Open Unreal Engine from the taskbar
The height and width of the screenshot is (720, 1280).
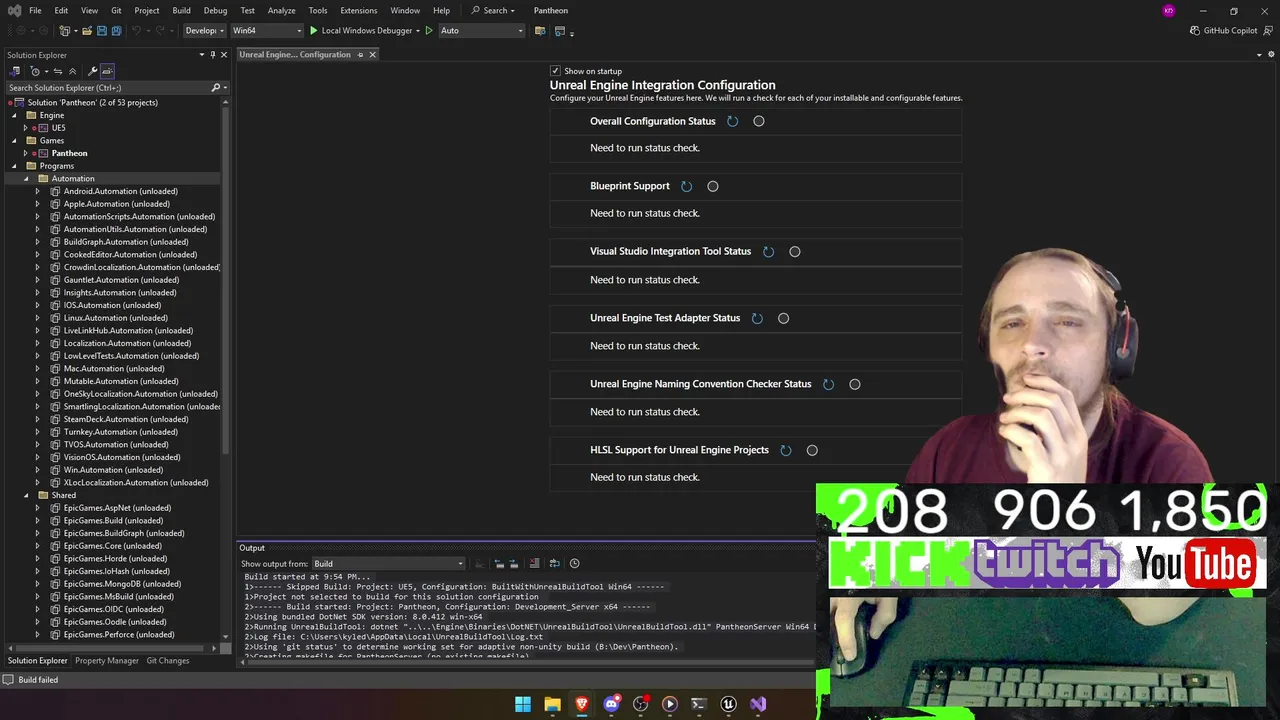click(728, 704)
